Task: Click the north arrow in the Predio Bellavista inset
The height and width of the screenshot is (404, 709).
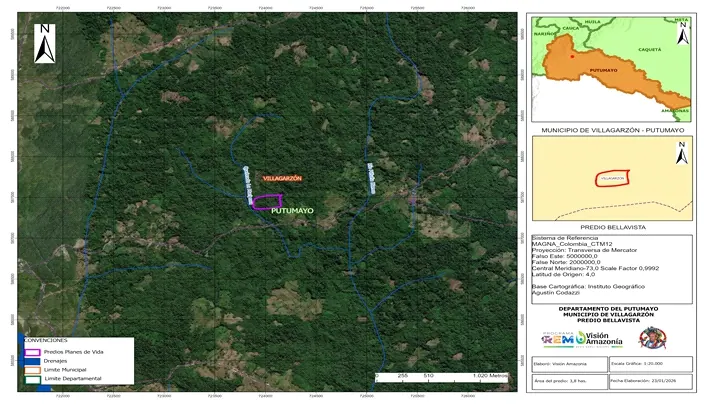Action: [682, 153]
